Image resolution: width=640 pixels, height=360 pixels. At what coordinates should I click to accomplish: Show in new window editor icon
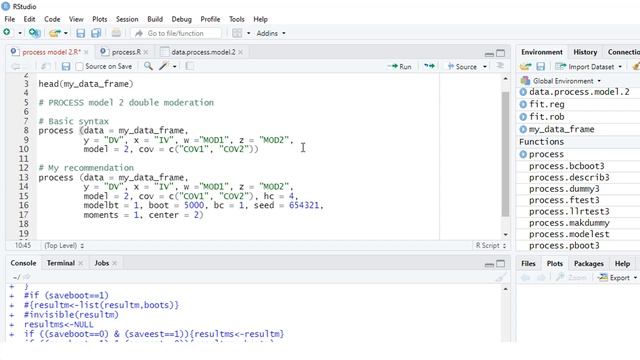click(45, 66)
